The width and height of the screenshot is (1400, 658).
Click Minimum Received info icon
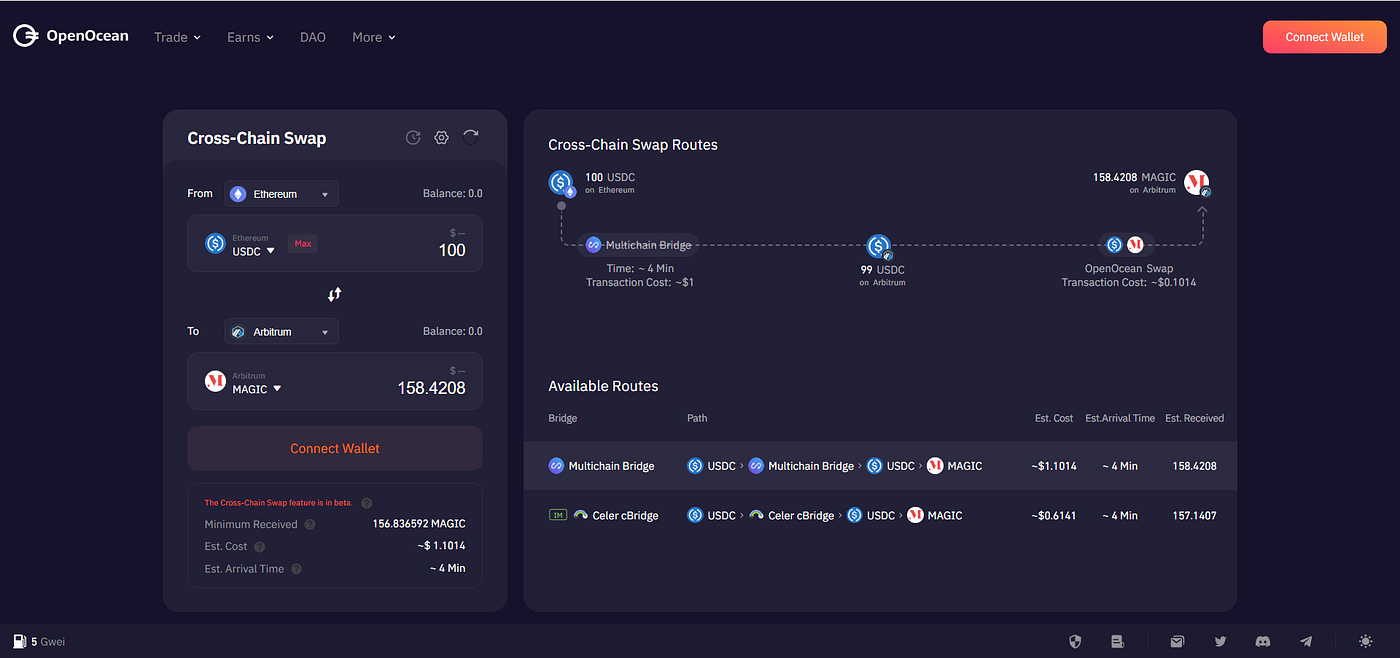point(309,524)
